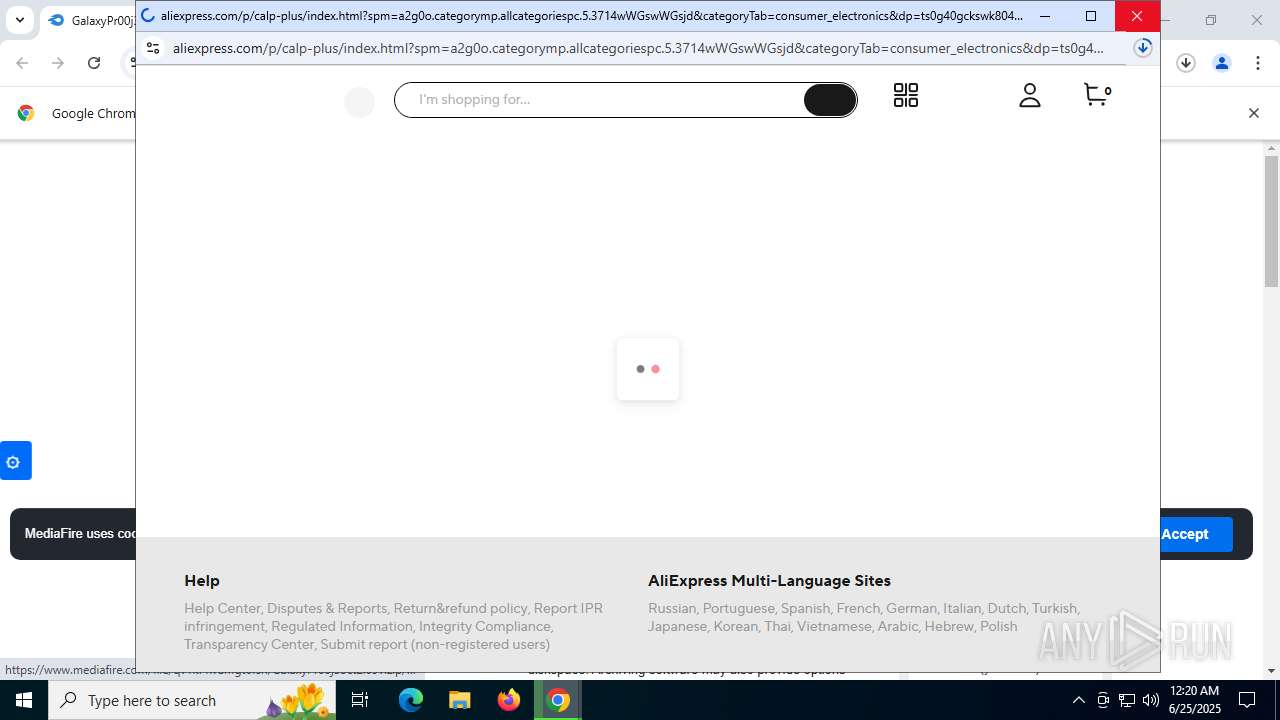Open Windows notification center
Screen dimensions: 1280x720
(1247, 700)
